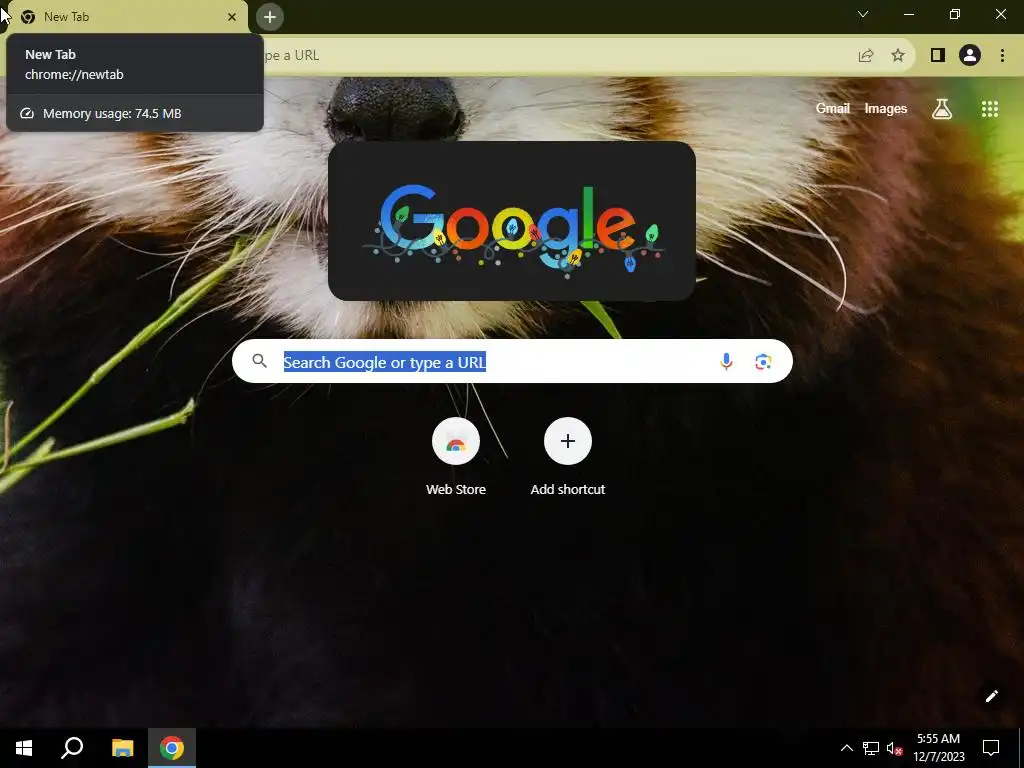Start voice search with the microphone
Image resolution: width=1024 pixels, height=768 pixels.
click(x=726, y=361)
